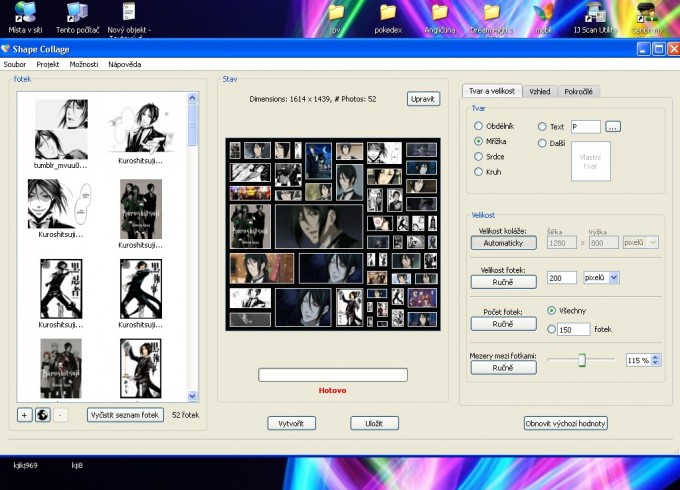Click photo list scrollbar down arrow
The height and width of the screenshot is (490, 680).
(192, 395)
